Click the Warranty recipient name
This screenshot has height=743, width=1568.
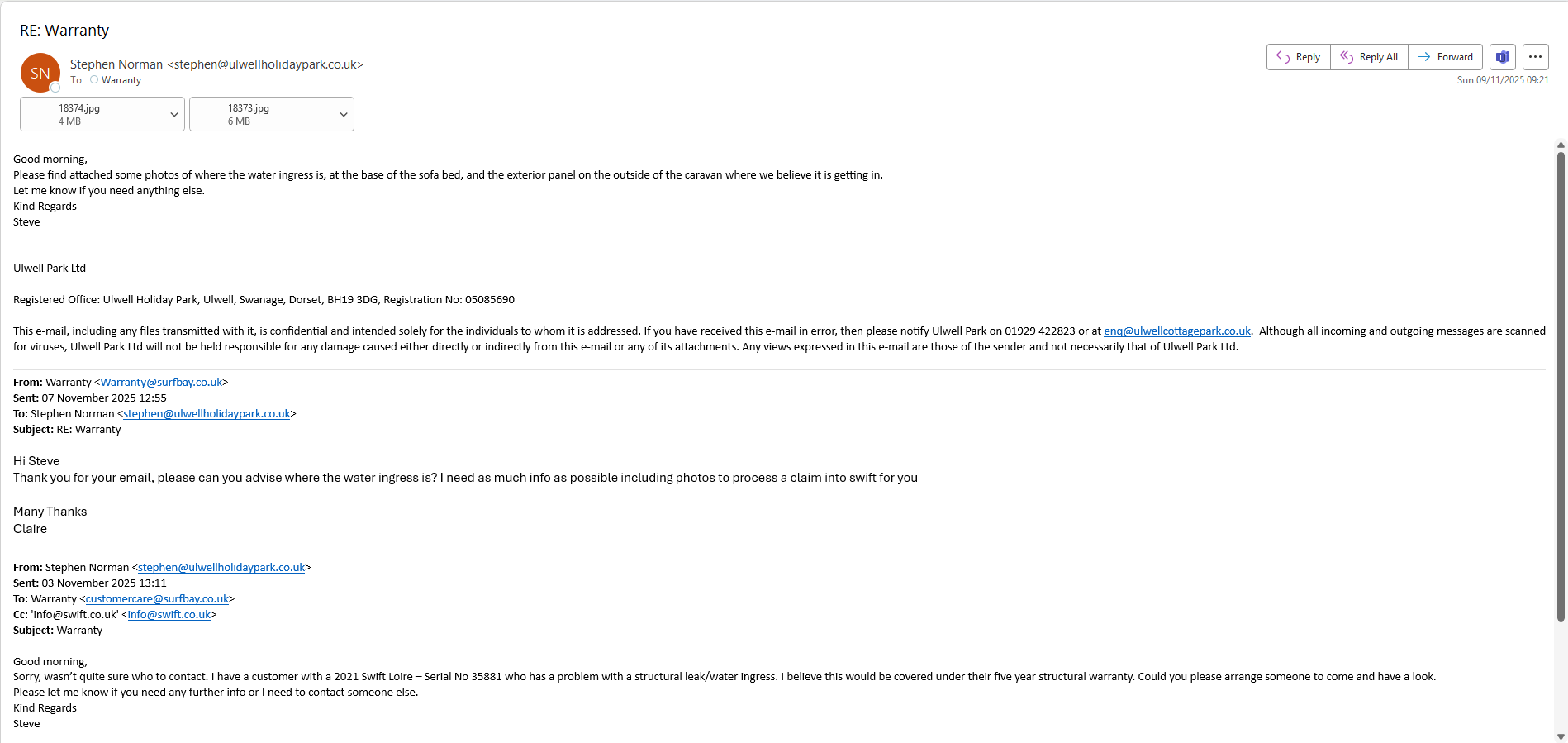point(121,80)
